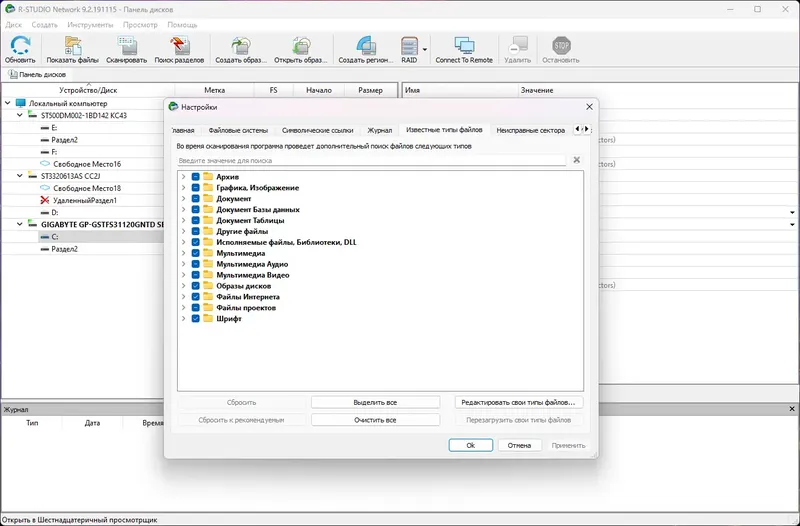Uncheck the Шрифт checkbox

pyautogui.click(x=195, y=318)
